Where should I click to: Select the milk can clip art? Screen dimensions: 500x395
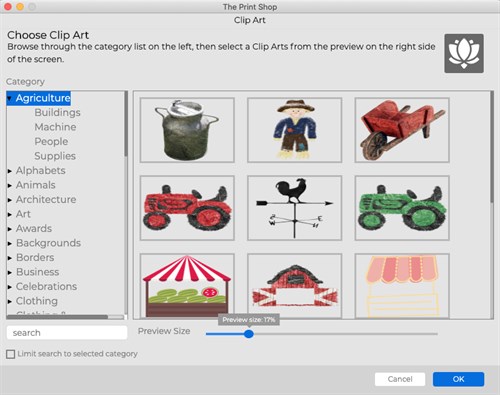point(187,130)
